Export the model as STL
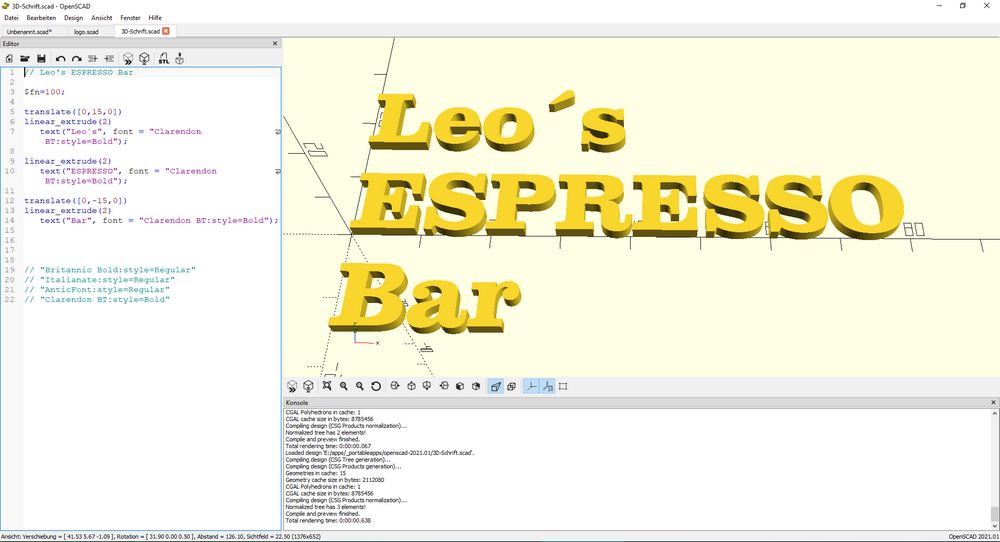 point(164,59)
